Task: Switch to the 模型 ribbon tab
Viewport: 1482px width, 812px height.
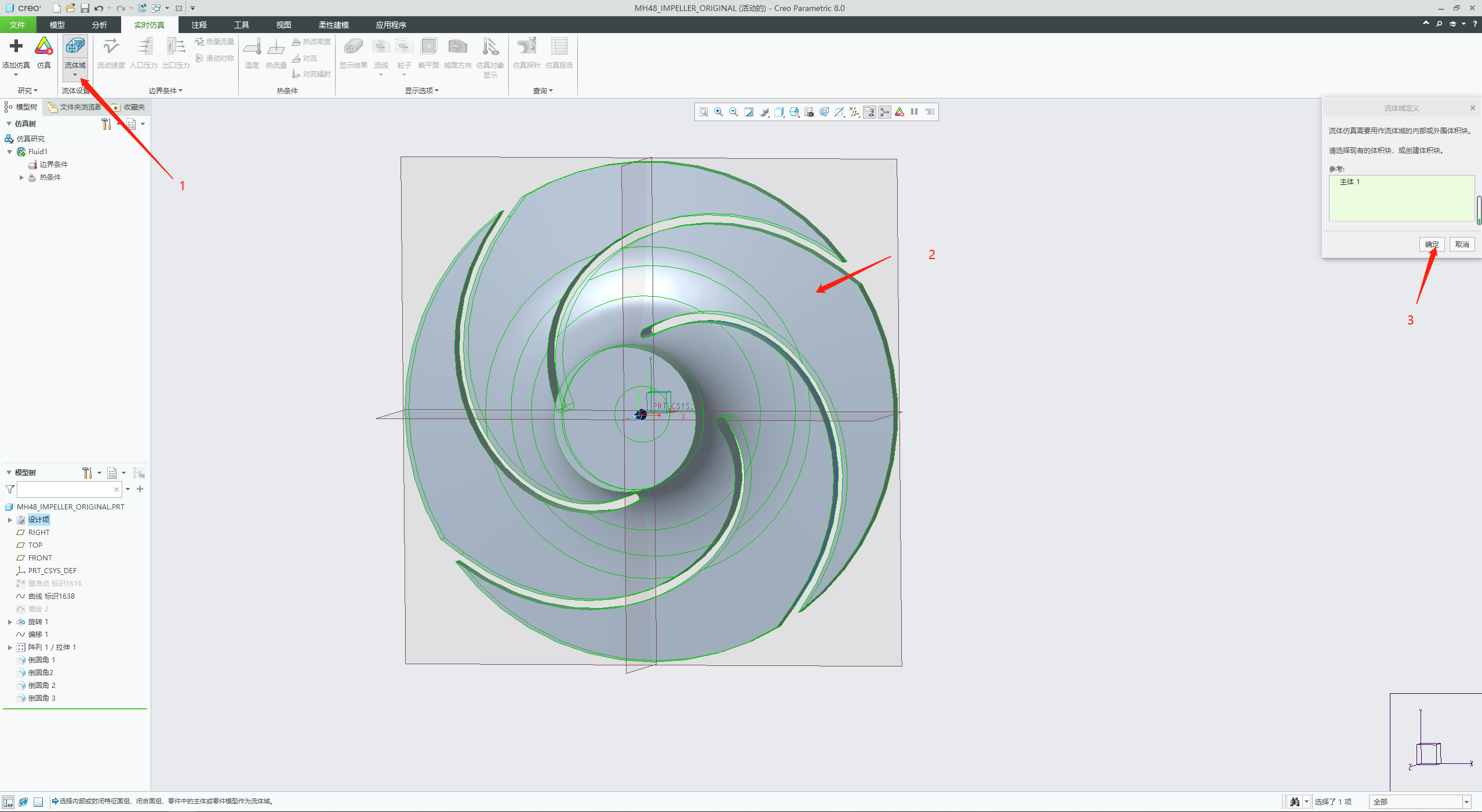Action: [x=57, y=25]
